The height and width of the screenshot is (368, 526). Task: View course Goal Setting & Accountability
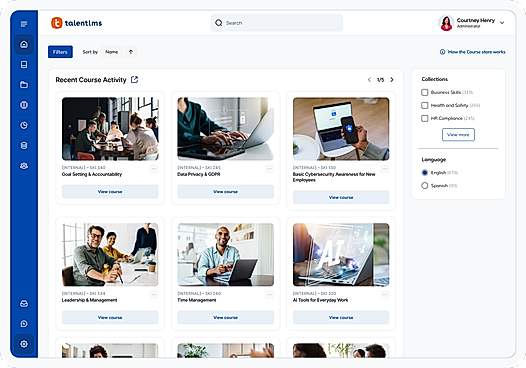click(110, 192)
